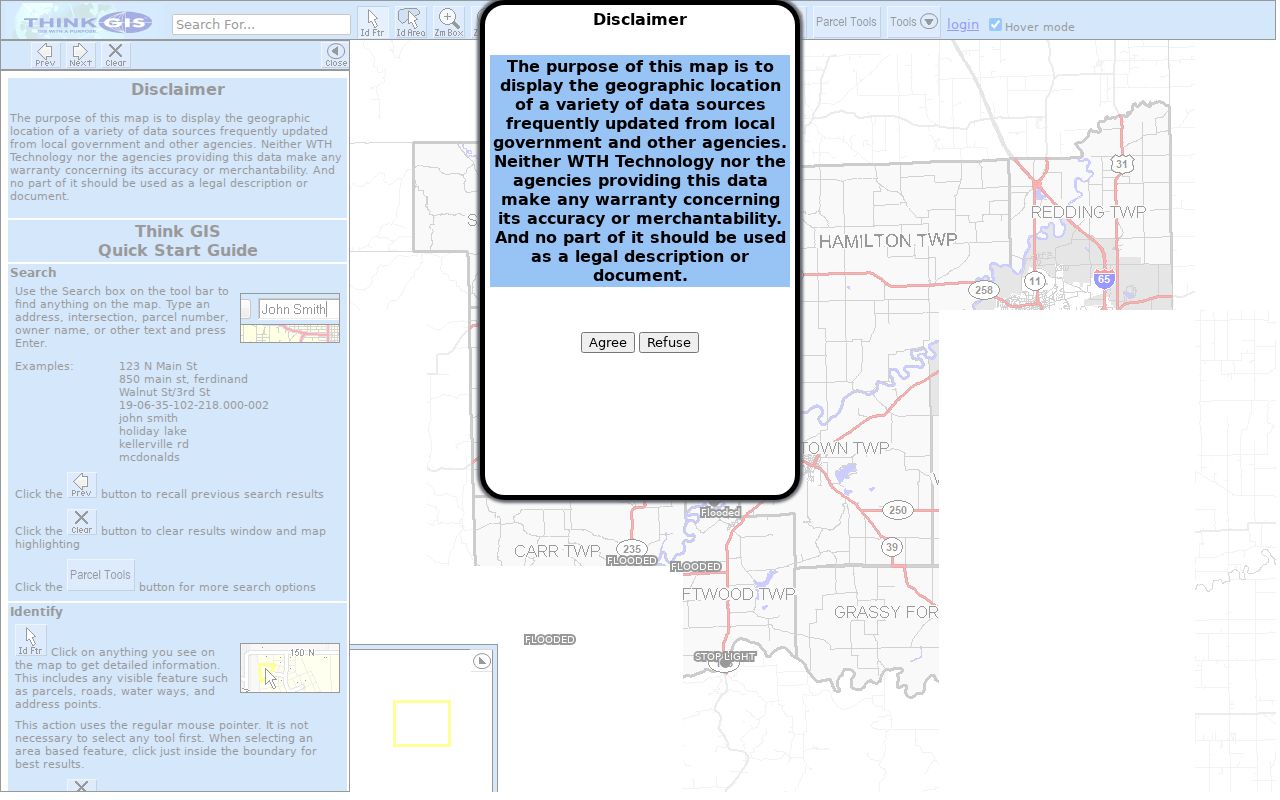Click the Search For input field
The width and height of the screenshot is (1280, 800).
click(x=261, y=24)
